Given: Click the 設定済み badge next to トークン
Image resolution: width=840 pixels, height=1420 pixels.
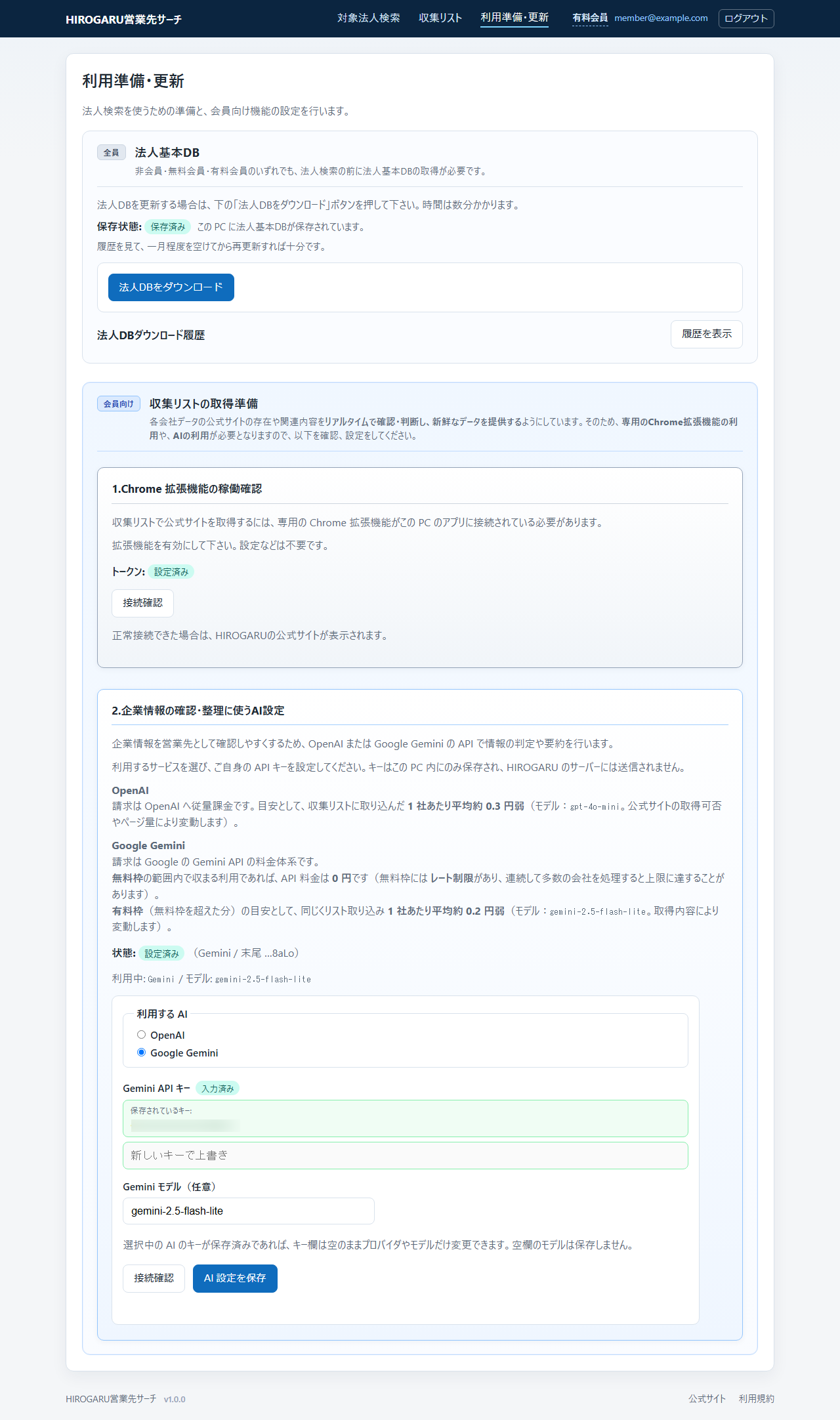Looking at the screenshot, I should [x=171, y=572].
